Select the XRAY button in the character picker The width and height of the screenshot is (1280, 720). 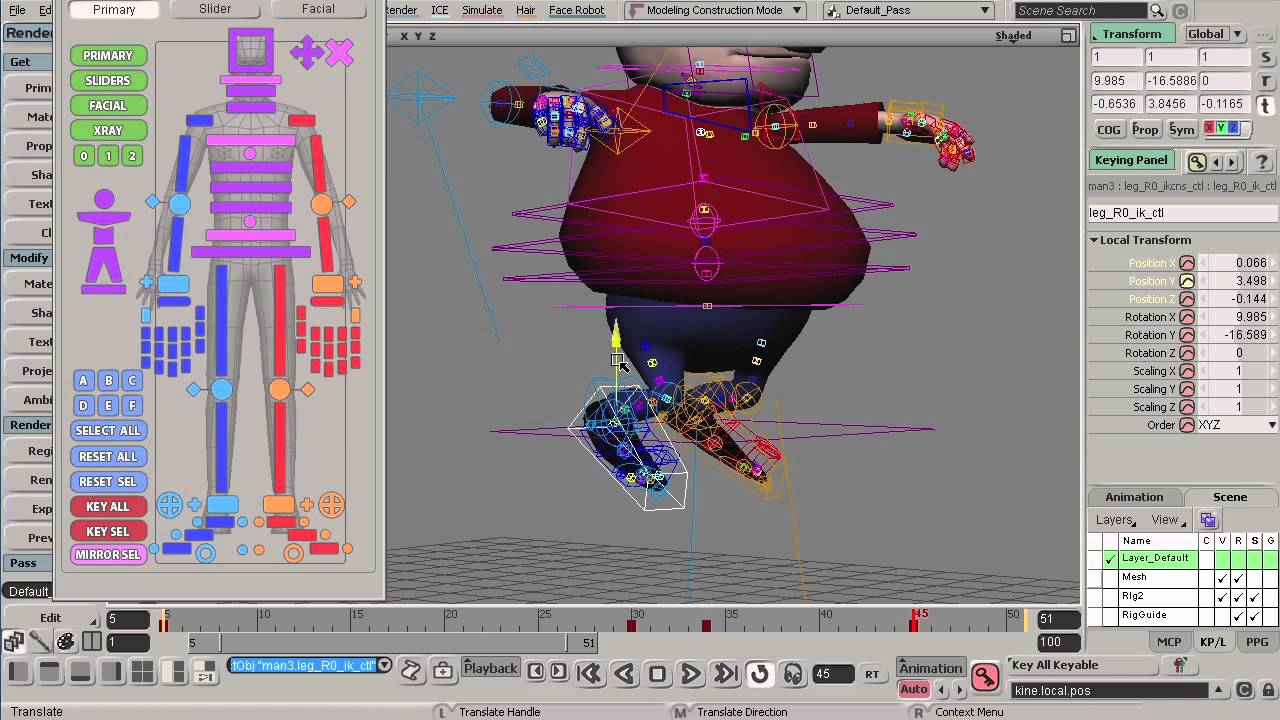108,130
